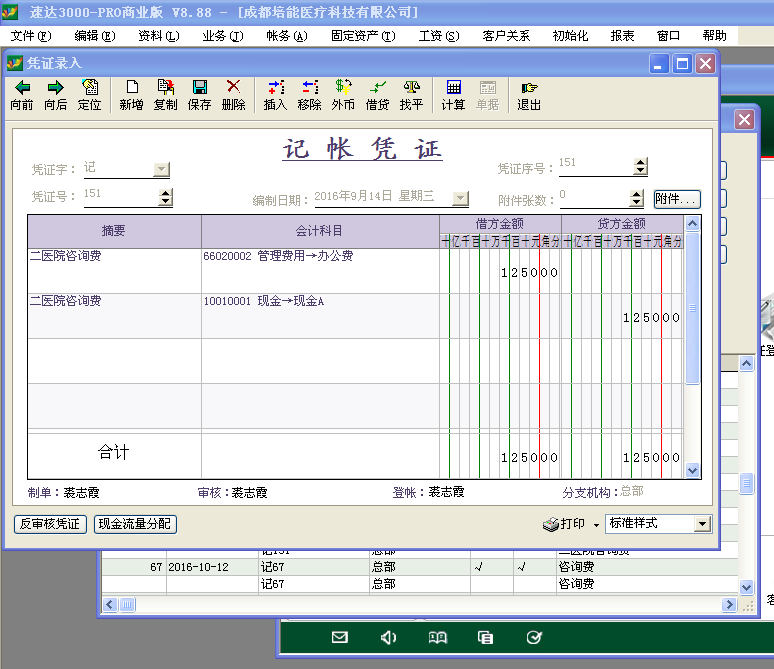Delete the voucher using 删除
Image resolution: width=774 pixels, height=669 pixels.
click(x=233, y=95)
